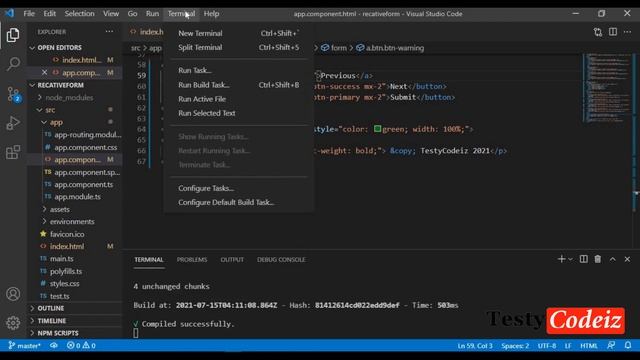Open the new terminal launch profile dropdown

(x=570, y=259)
